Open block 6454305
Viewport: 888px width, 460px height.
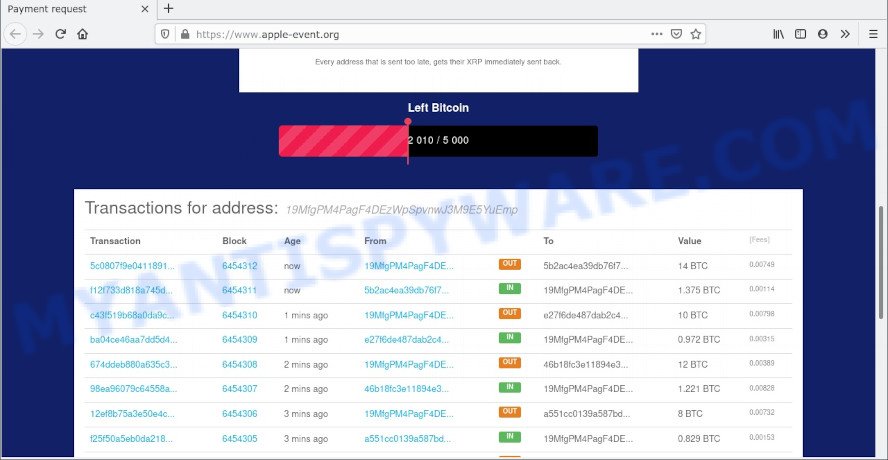[240, 438]
